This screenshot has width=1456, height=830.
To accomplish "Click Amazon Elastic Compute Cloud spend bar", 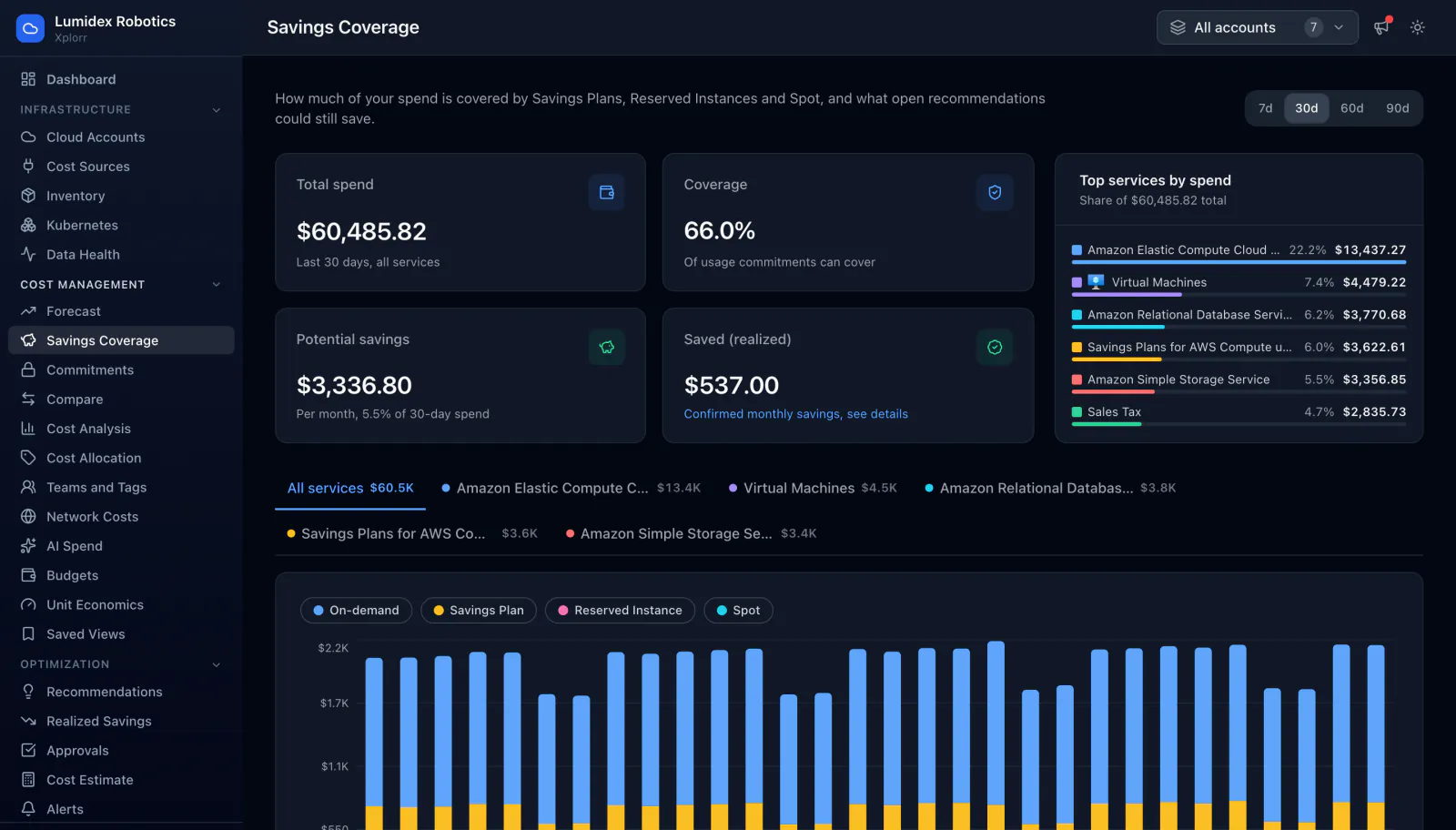I will (x=1239, y=262).
